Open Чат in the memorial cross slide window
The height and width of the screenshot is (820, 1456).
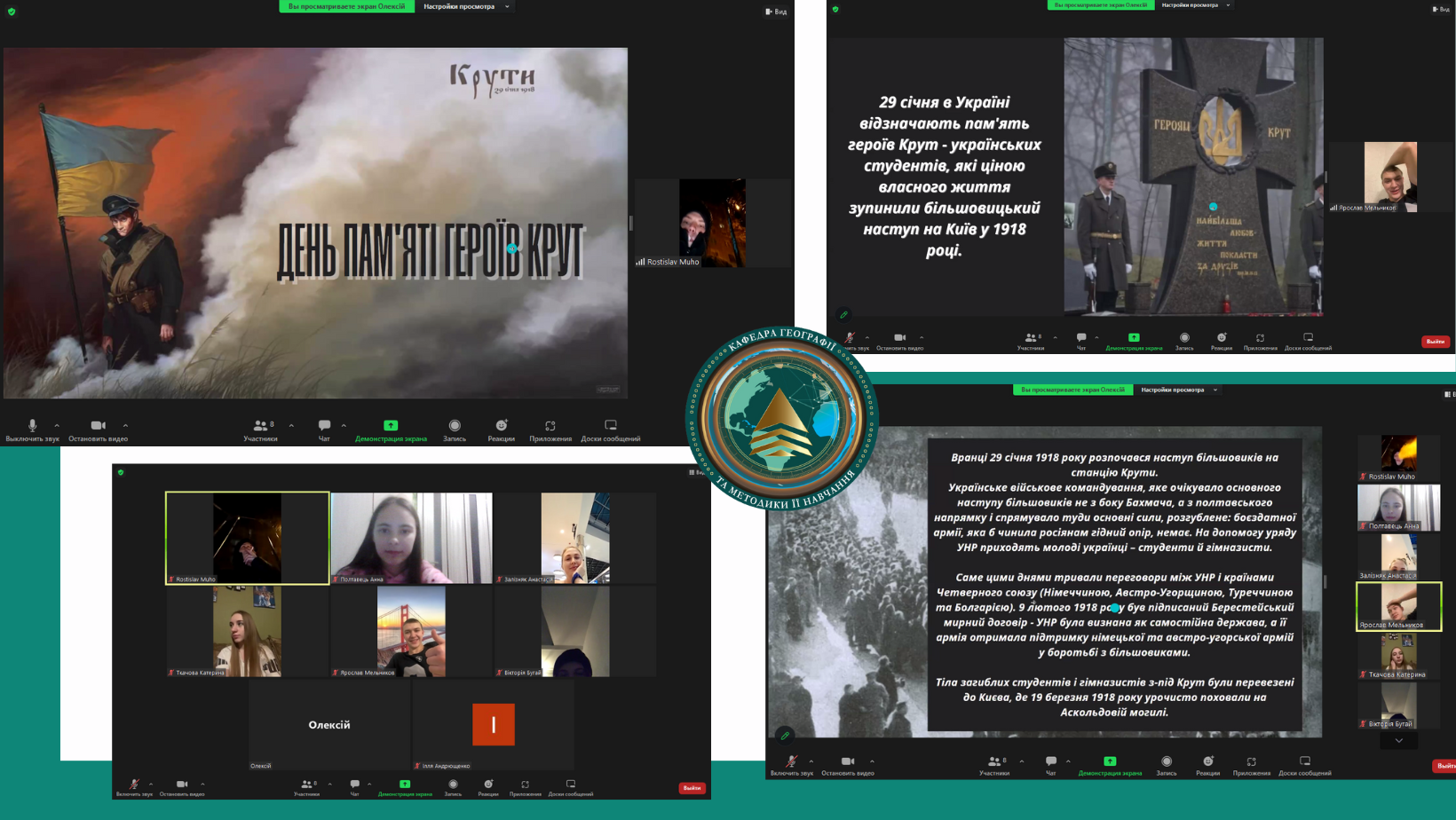pyautogui.click(x=1081, y=342)
